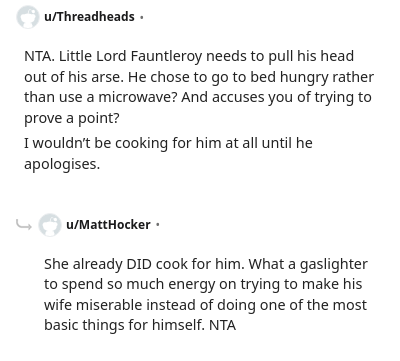Click the dot separator after u/MattHocker

158,225
